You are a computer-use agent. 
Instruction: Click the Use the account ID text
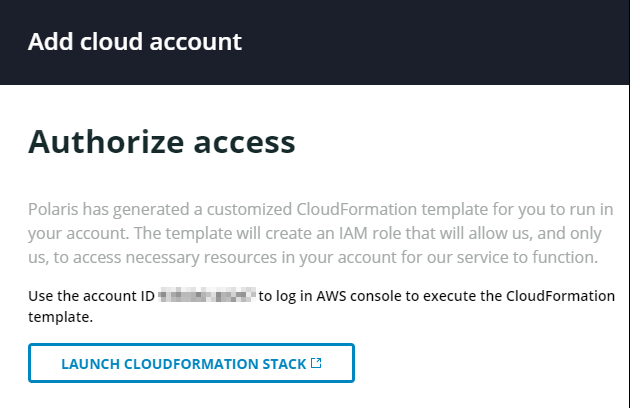[91, 296]
